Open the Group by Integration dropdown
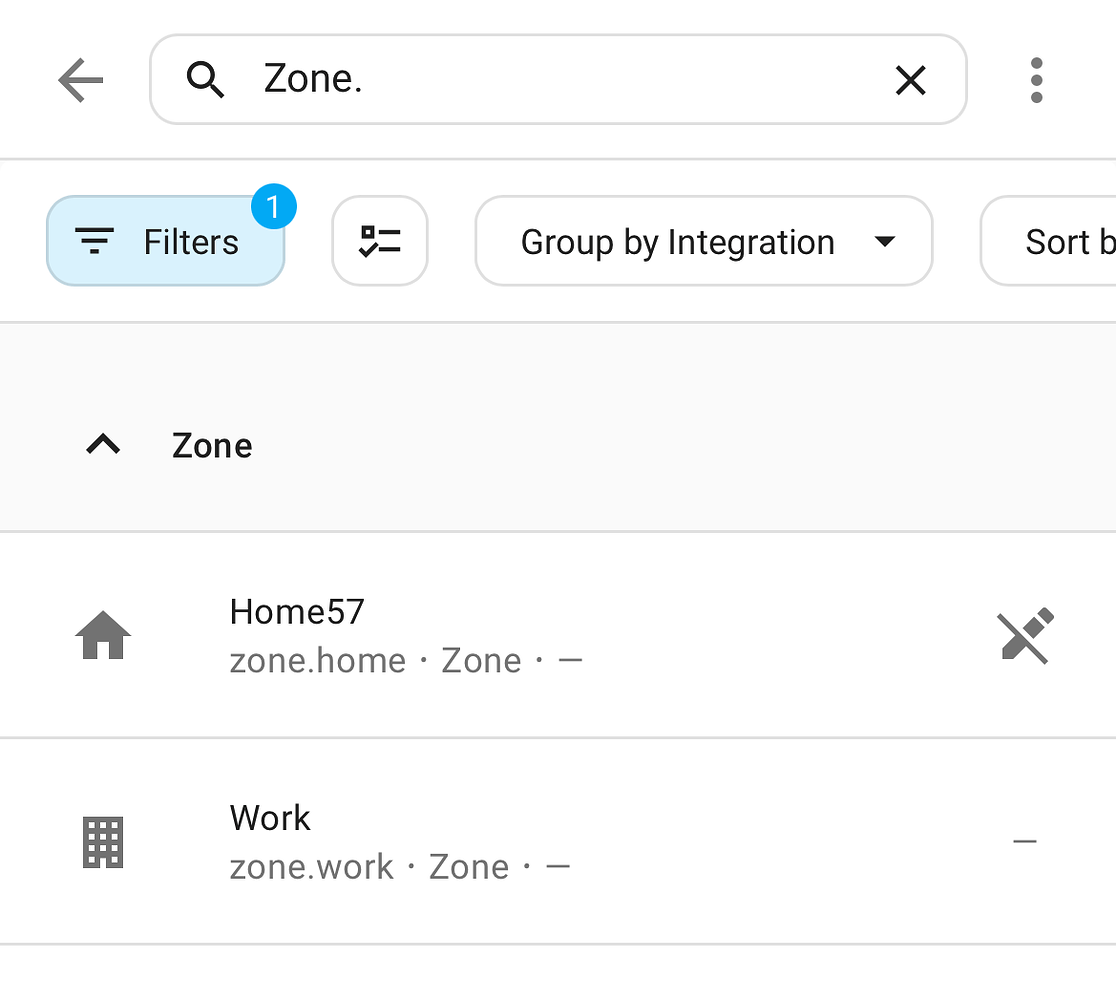 [x=704, y=241]
